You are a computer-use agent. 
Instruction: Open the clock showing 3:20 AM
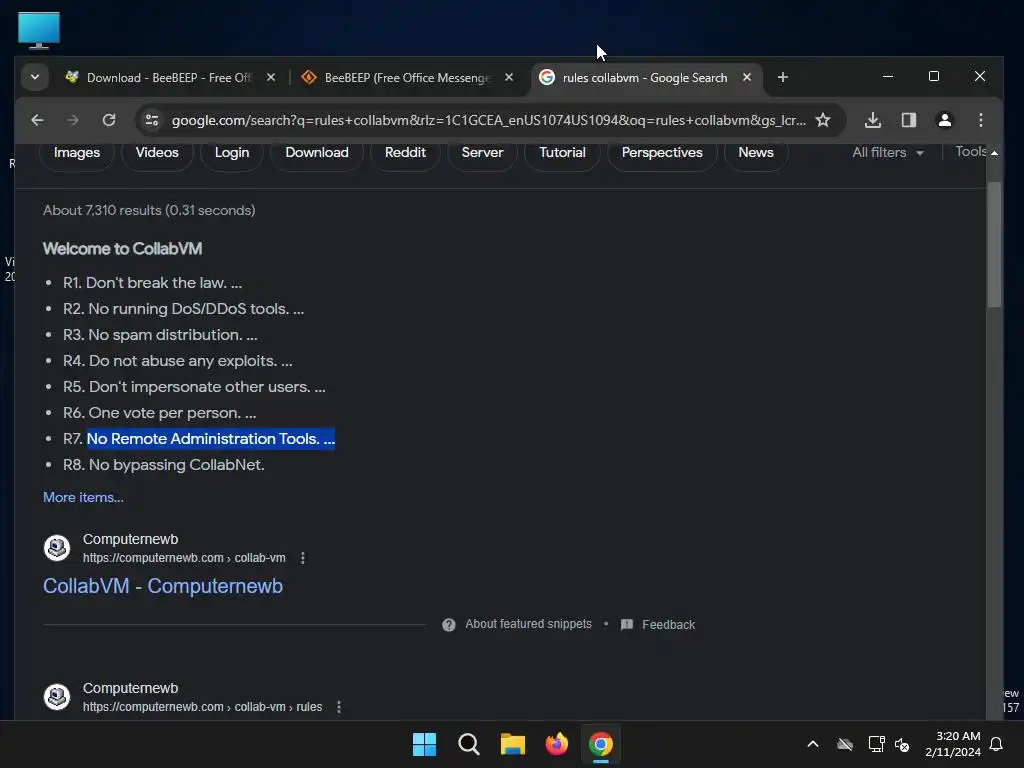[953, 744]
